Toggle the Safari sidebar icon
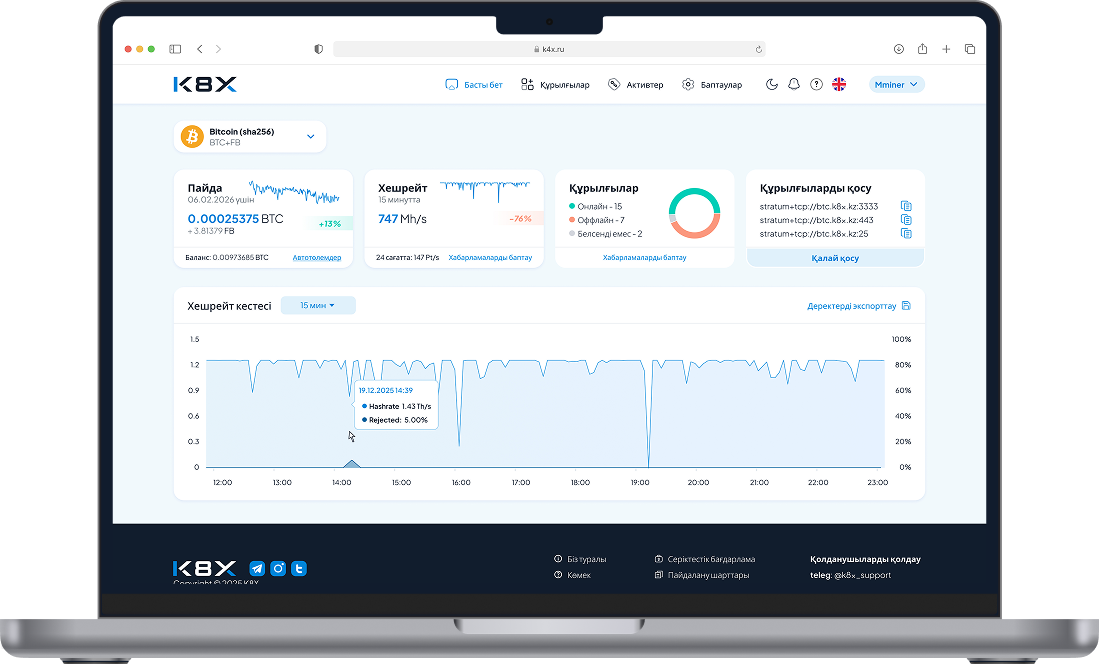 (x=175, y=48)
